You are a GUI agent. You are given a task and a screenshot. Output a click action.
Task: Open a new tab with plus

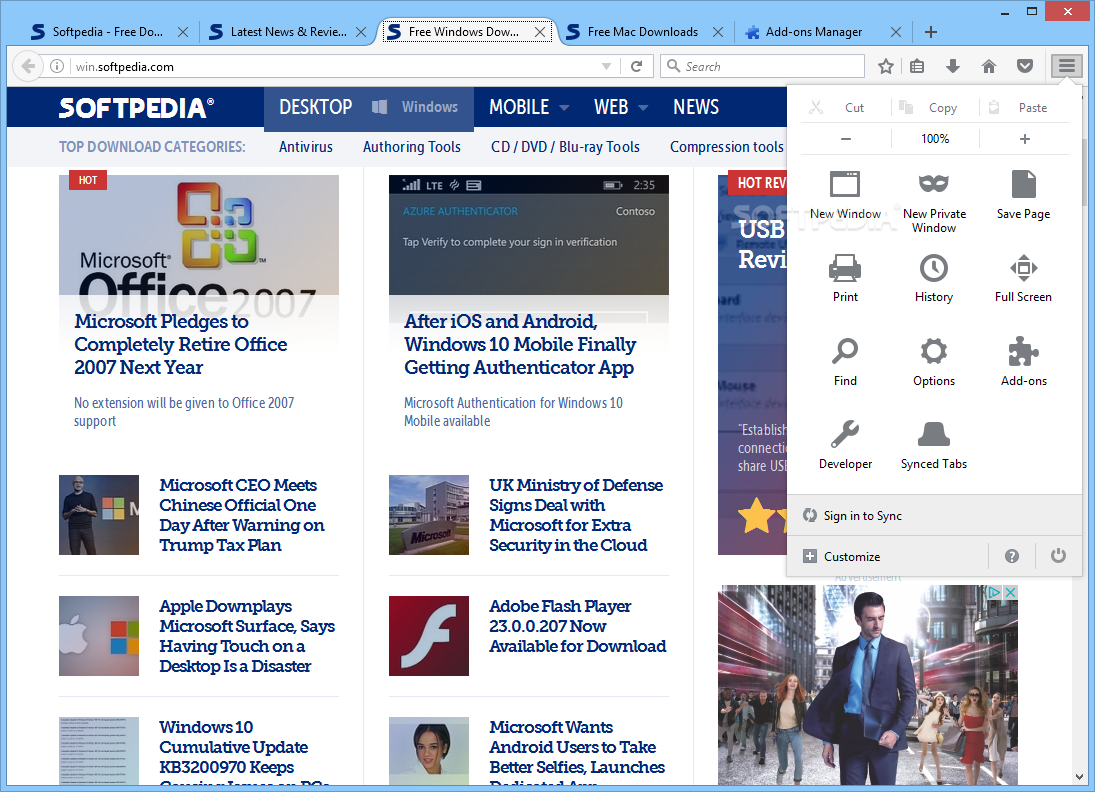tap(931, 32)
